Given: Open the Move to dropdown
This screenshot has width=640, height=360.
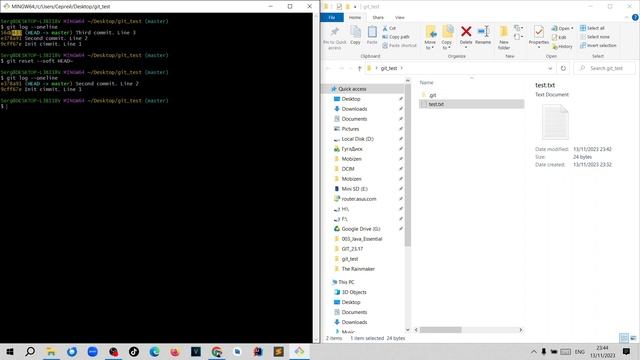Looking at the screenshot, I should click(430, 45).
